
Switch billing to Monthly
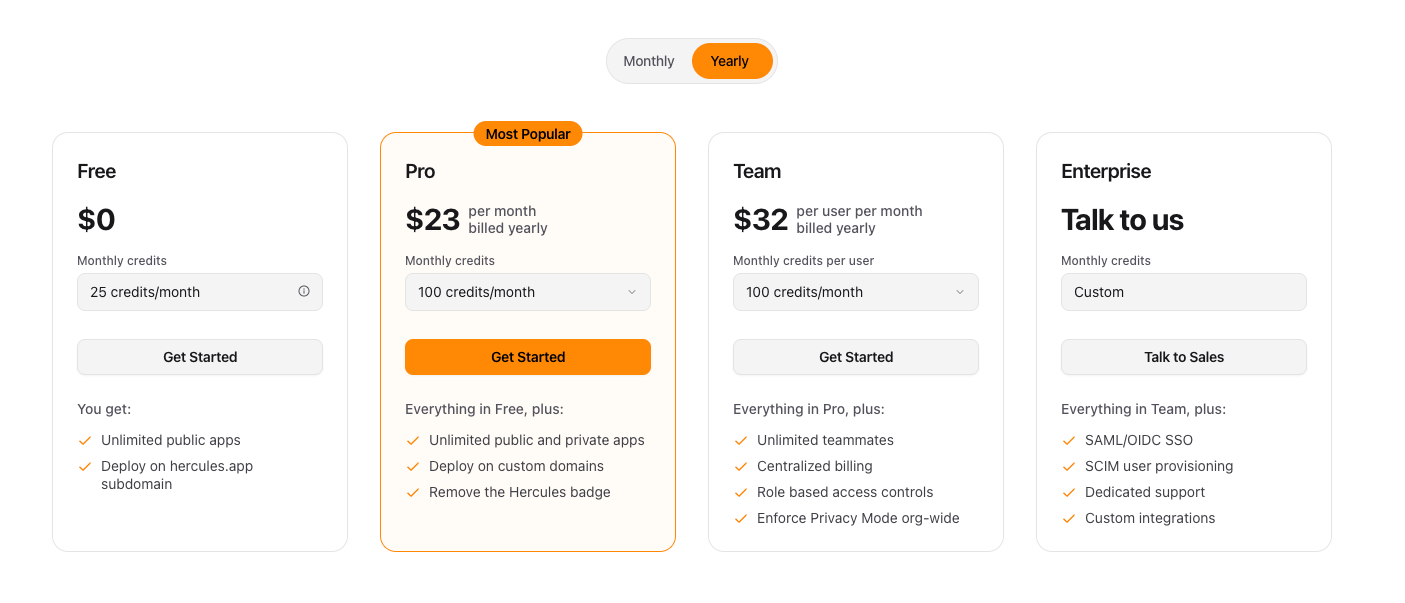click(649, 61)
